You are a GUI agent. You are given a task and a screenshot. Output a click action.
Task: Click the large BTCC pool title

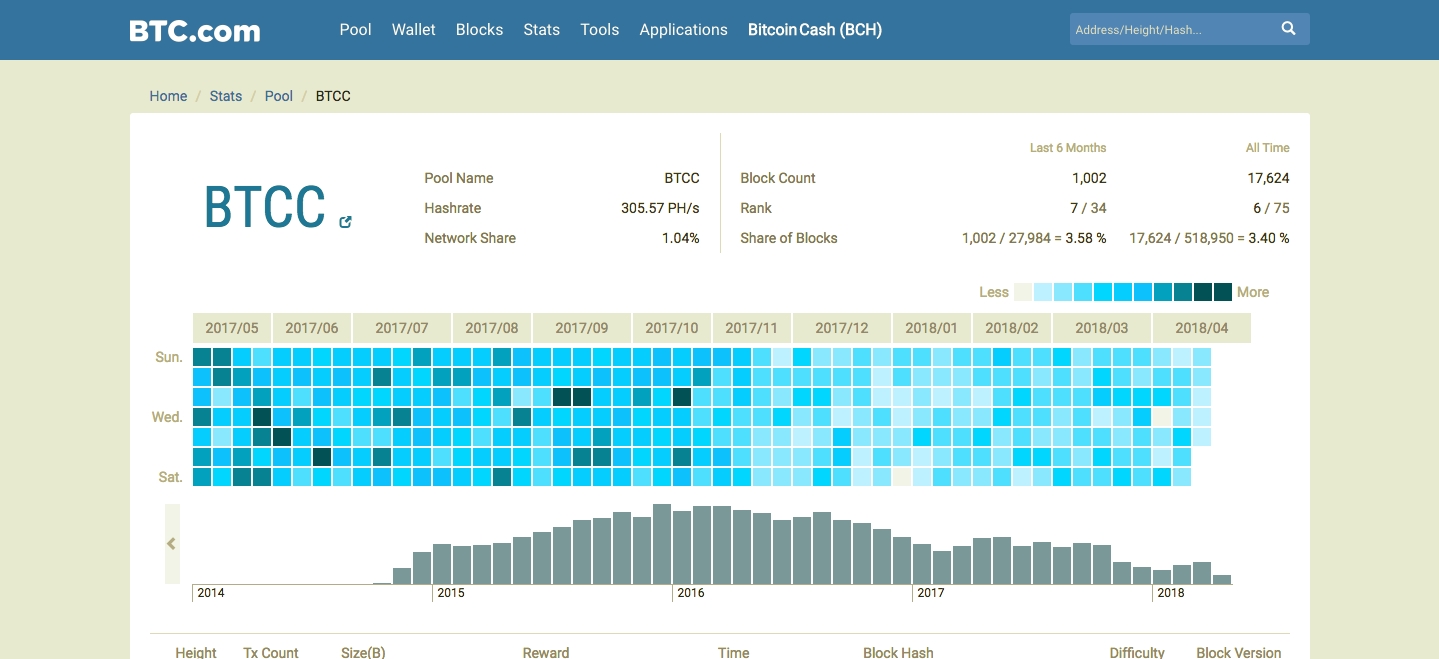click(265, 207)
